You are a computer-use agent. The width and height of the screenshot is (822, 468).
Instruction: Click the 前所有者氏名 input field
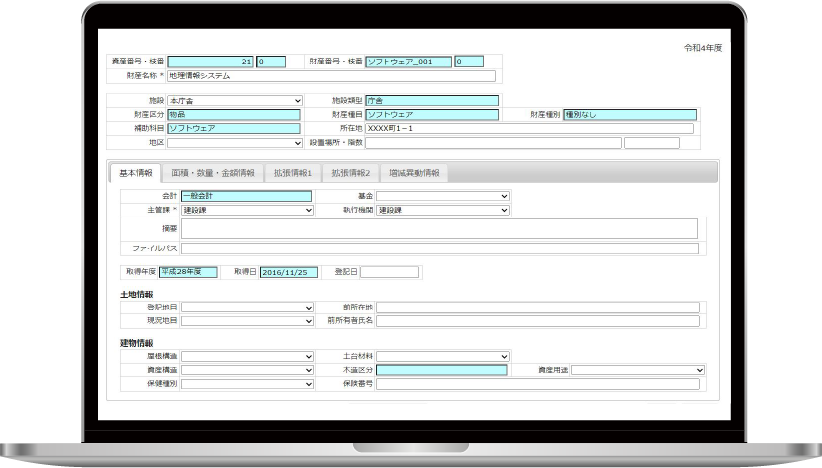click(x=538, y=321)
